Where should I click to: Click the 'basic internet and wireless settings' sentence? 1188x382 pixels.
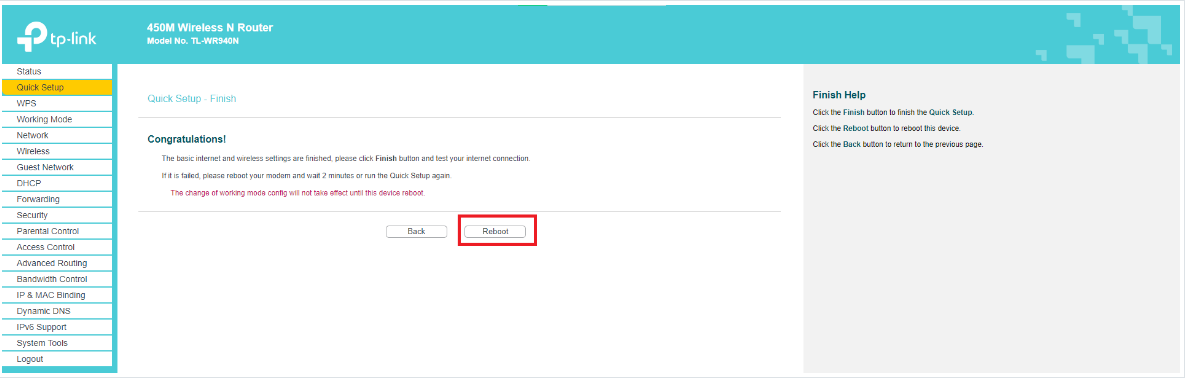click(345, 158)
